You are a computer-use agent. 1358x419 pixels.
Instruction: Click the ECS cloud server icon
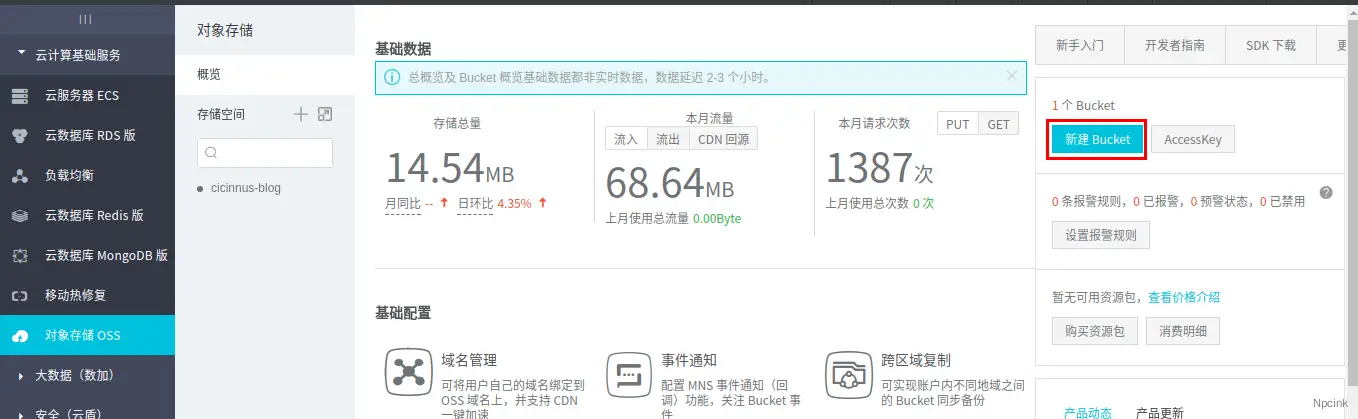(x=19, y=96)
